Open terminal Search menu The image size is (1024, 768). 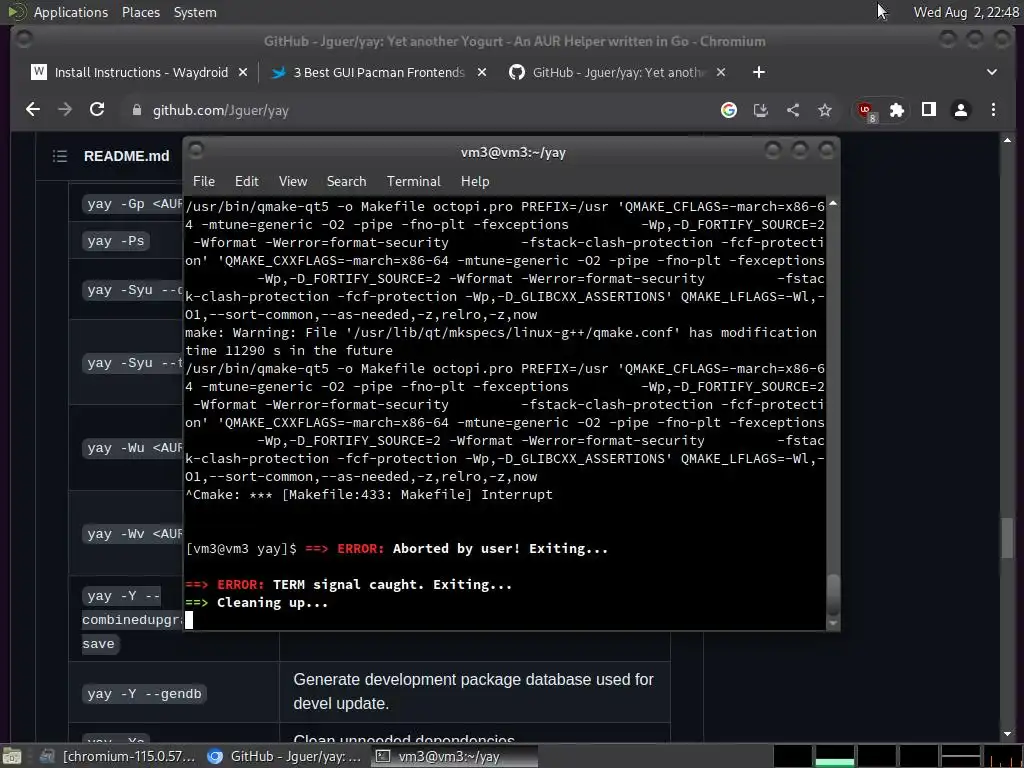(346, 182)
